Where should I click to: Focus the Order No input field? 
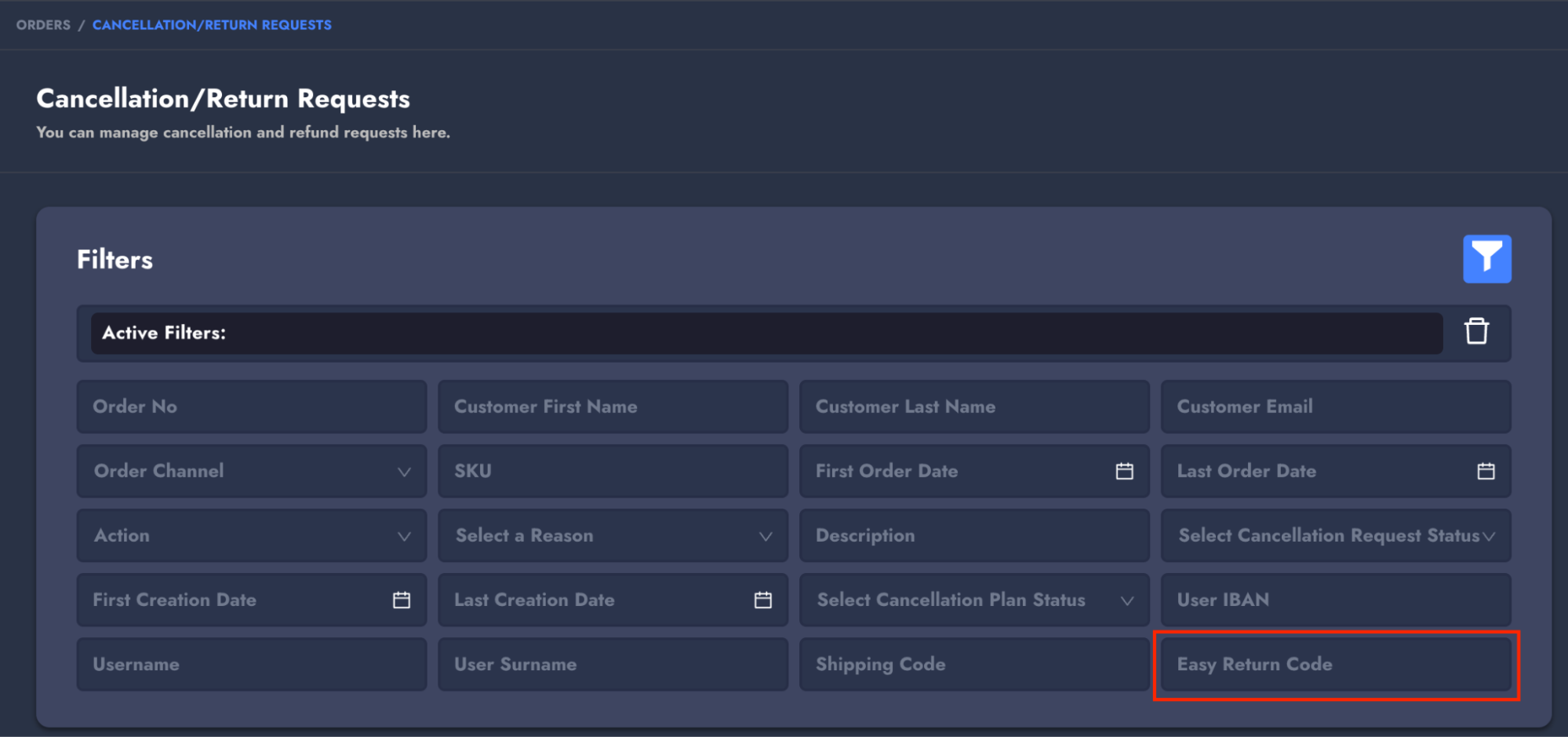(251, 407)
